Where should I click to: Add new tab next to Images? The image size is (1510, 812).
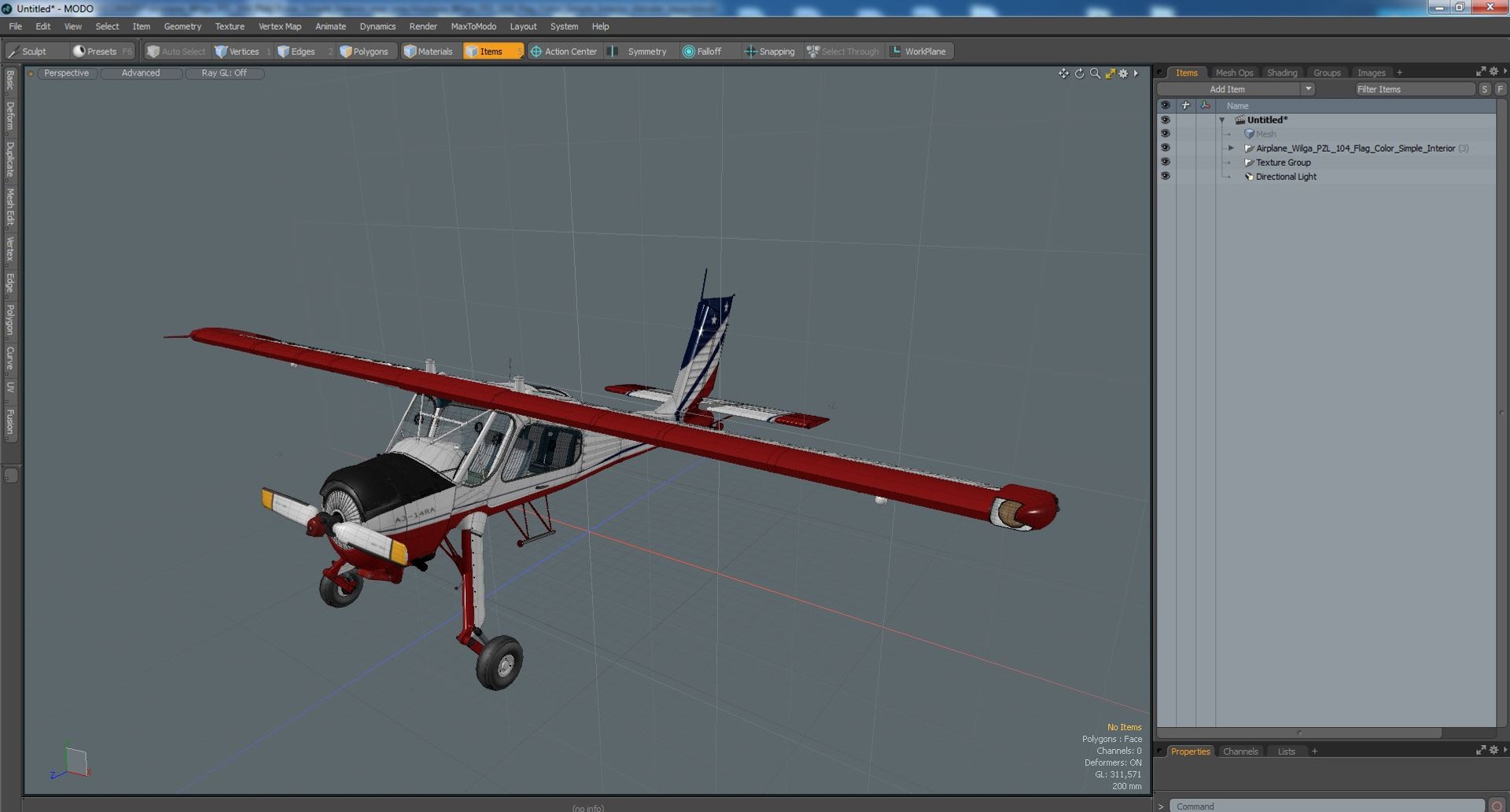click(x=1399, y=72)
